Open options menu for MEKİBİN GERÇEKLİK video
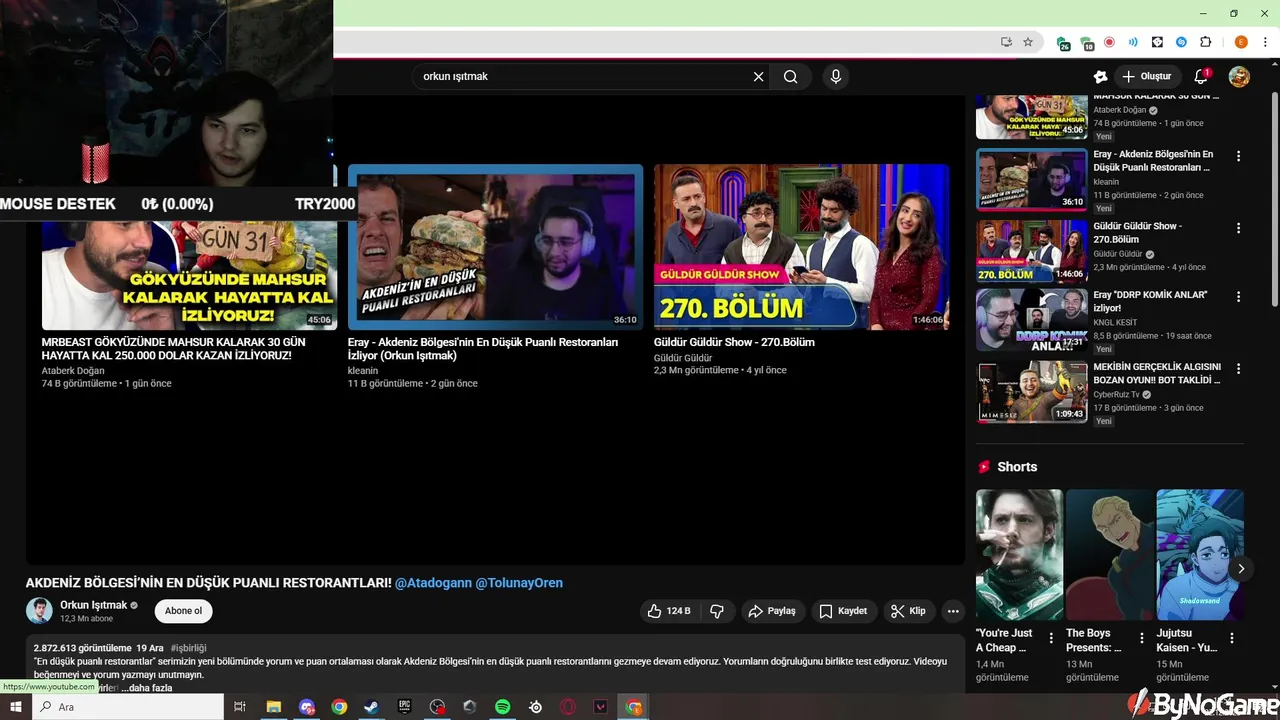This screenshot has width=1280, height=720. point(1238,369)
